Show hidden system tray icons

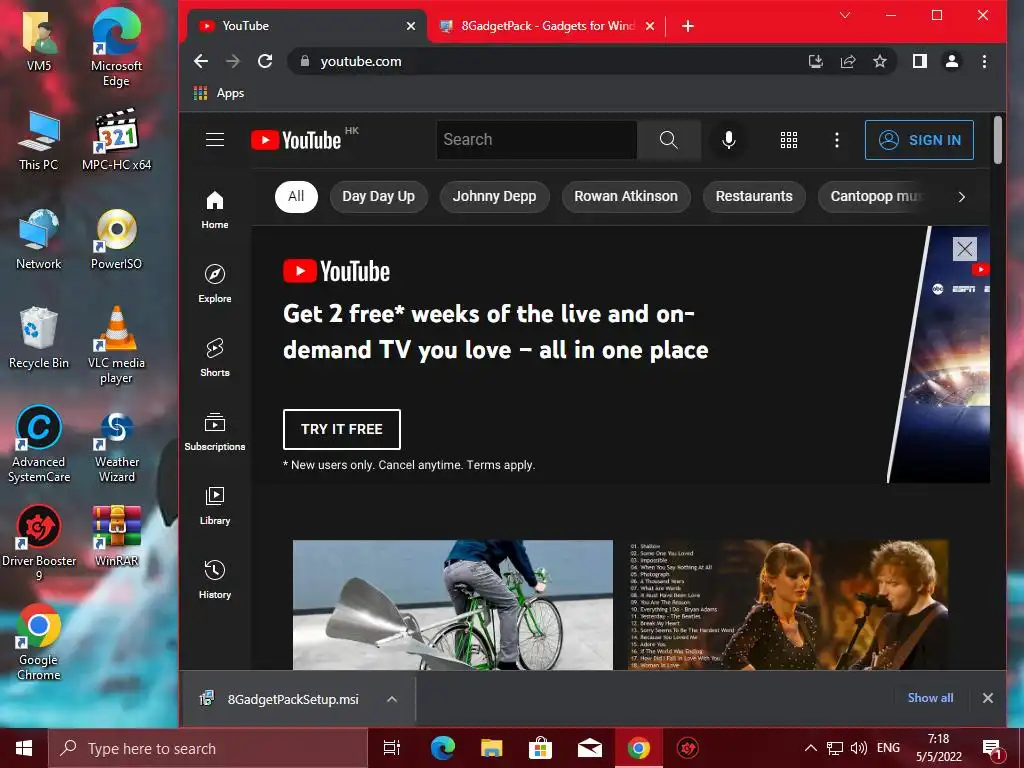point(810,748)
